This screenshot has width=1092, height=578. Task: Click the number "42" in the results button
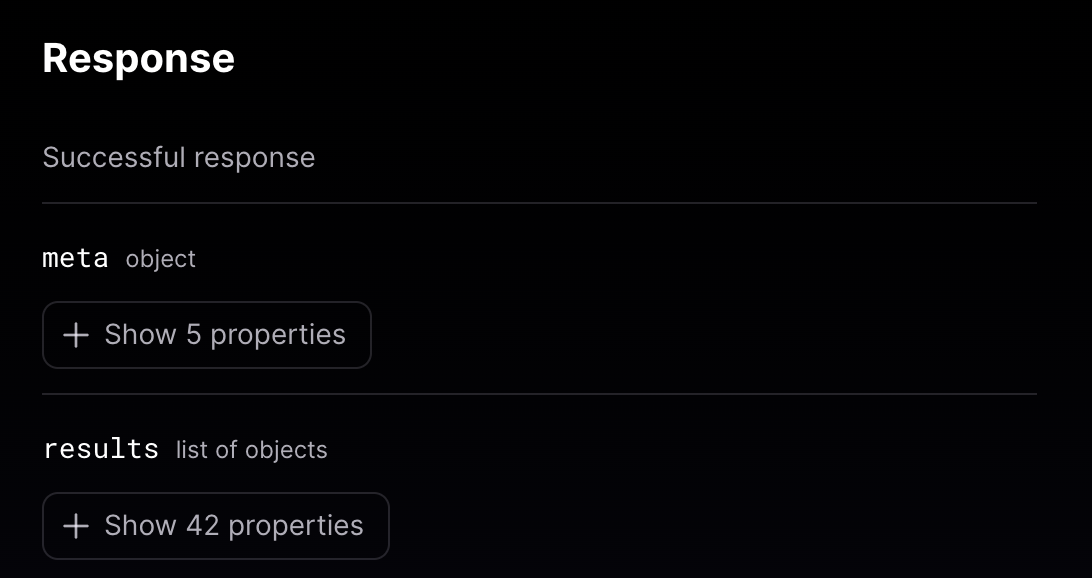[202, 526]
